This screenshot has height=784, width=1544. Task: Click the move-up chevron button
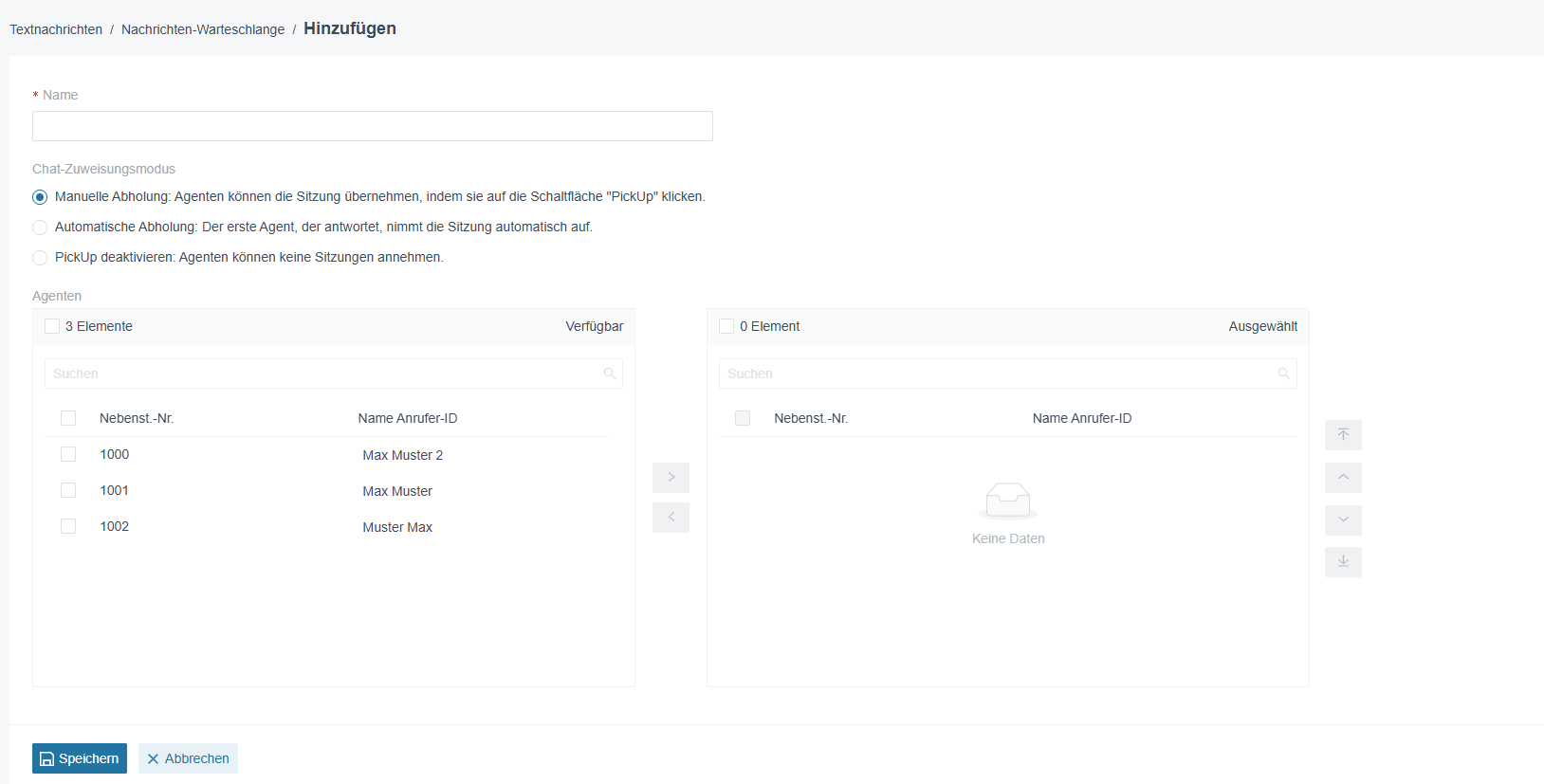[1343, 478]
